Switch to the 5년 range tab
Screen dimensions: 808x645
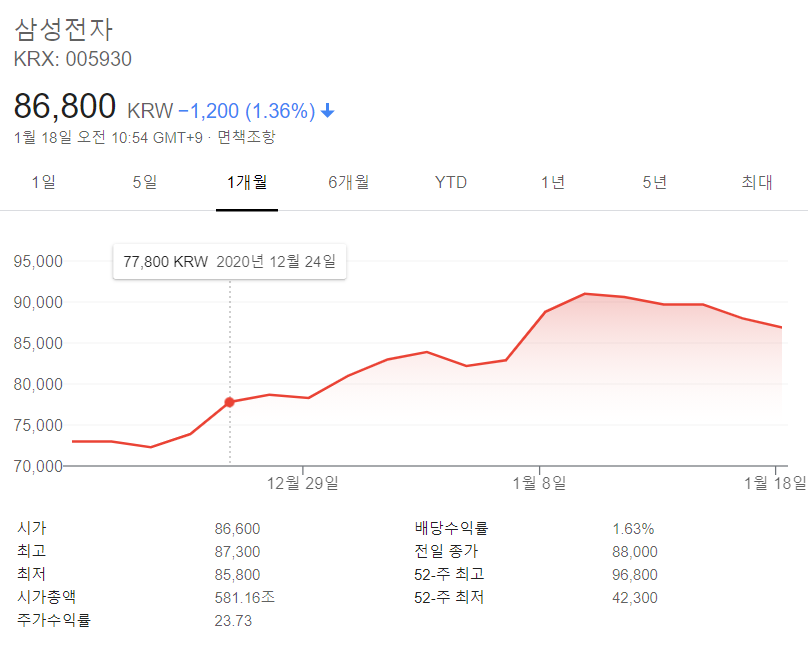pyautogui.click(x=654, y=182)
